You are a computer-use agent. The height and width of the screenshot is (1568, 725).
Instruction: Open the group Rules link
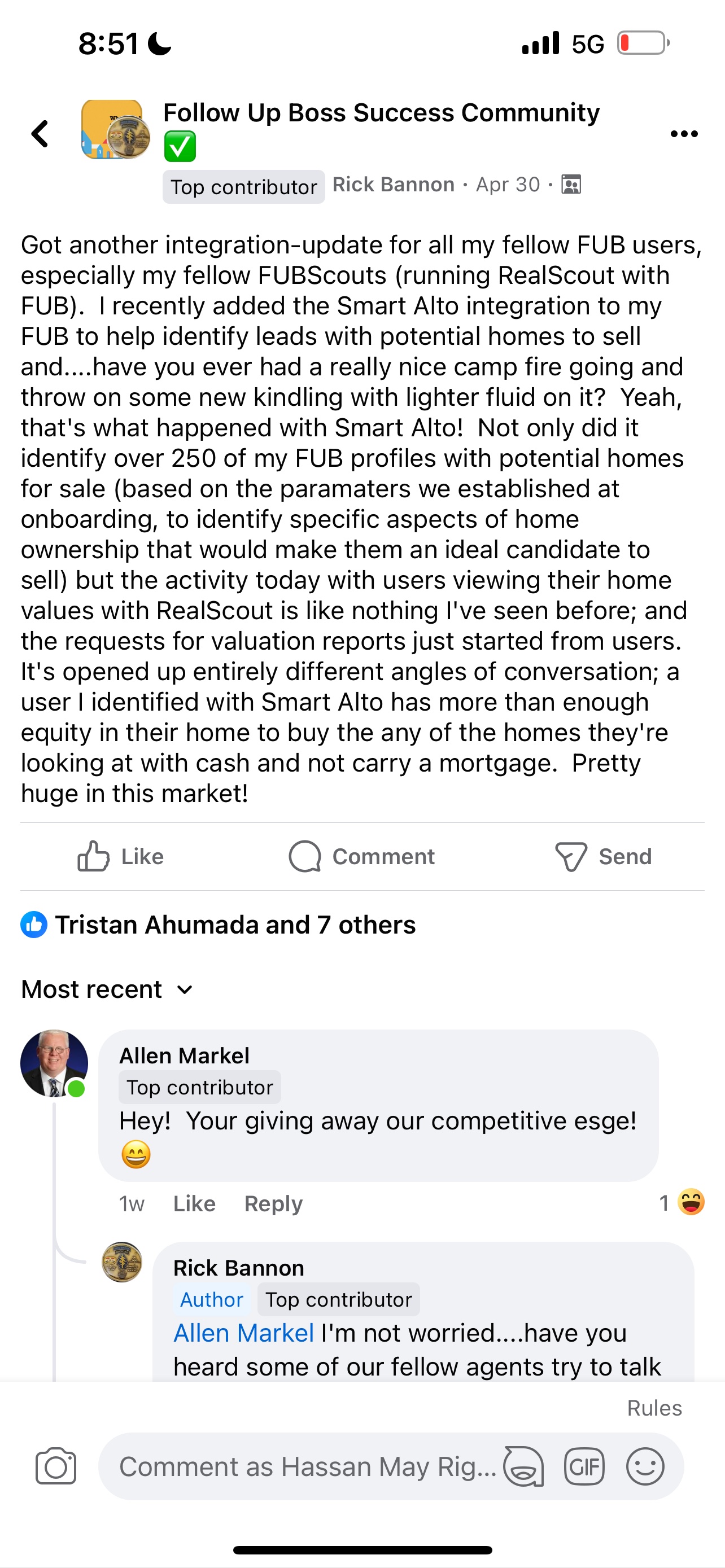coord(654,1408)
